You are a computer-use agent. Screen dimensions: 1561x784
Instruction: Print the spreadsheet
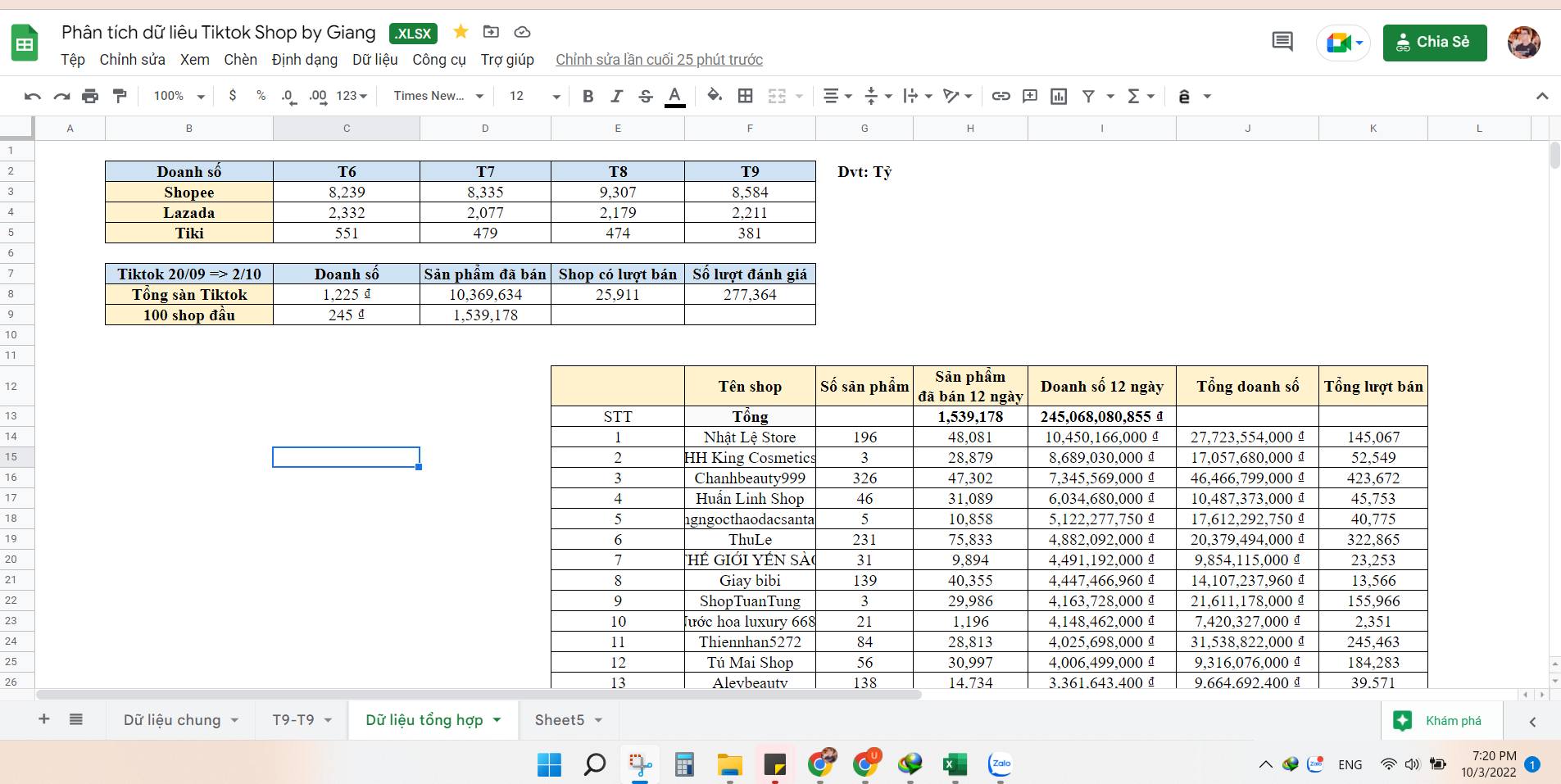[x=90, y=97]
